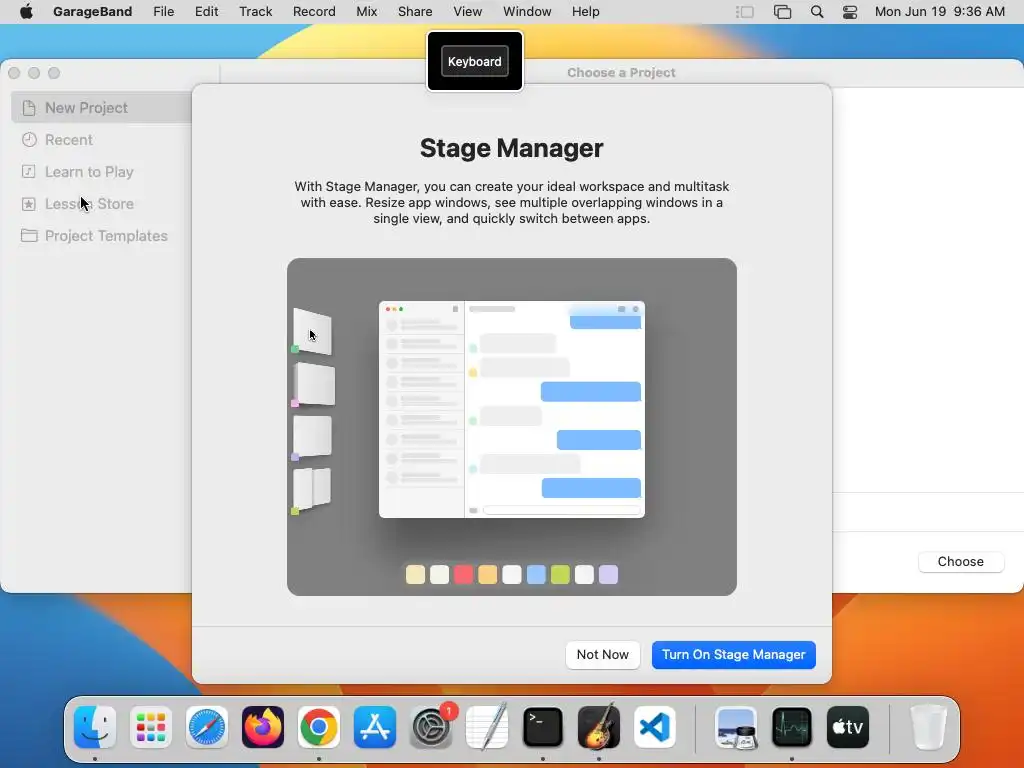
Task: Open Spotlight search in menu bar
Action: (x=817, y=12)
